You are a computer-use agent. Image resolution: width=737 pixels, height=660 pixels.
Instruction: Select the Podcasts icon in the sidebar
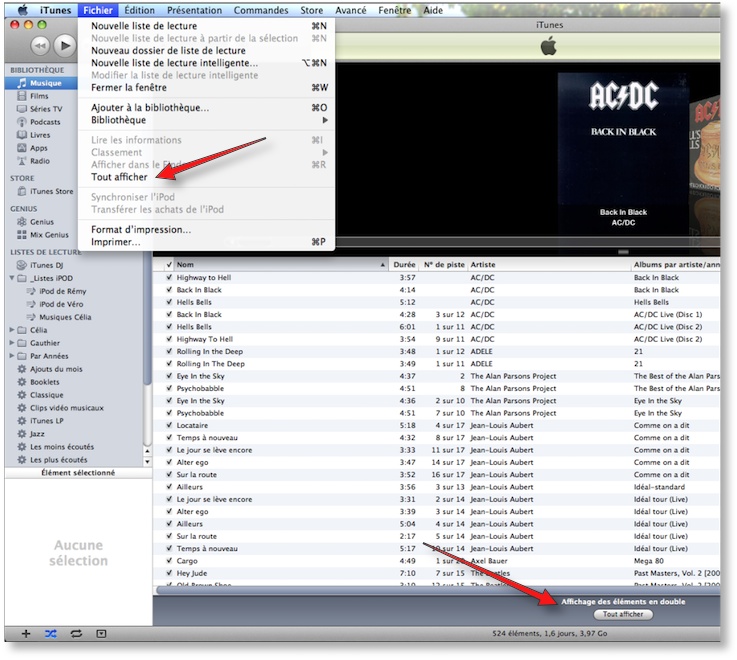pos(22,122)
